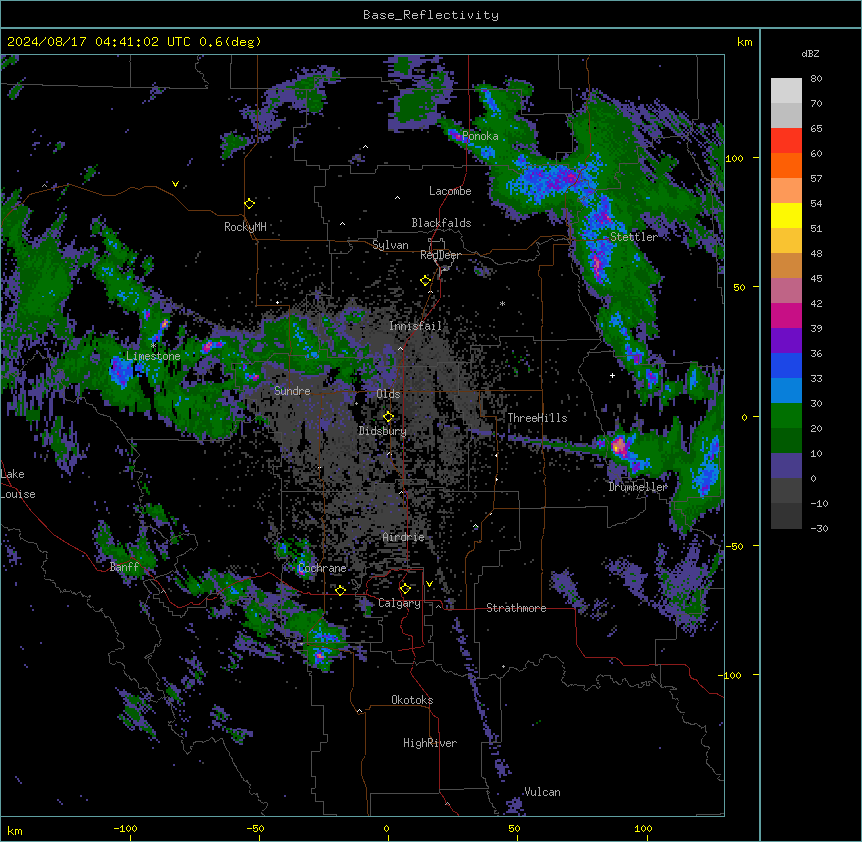Click the RockyMH city label
Viewport: 862px width, 842px height.
click(x=245, y=227)
